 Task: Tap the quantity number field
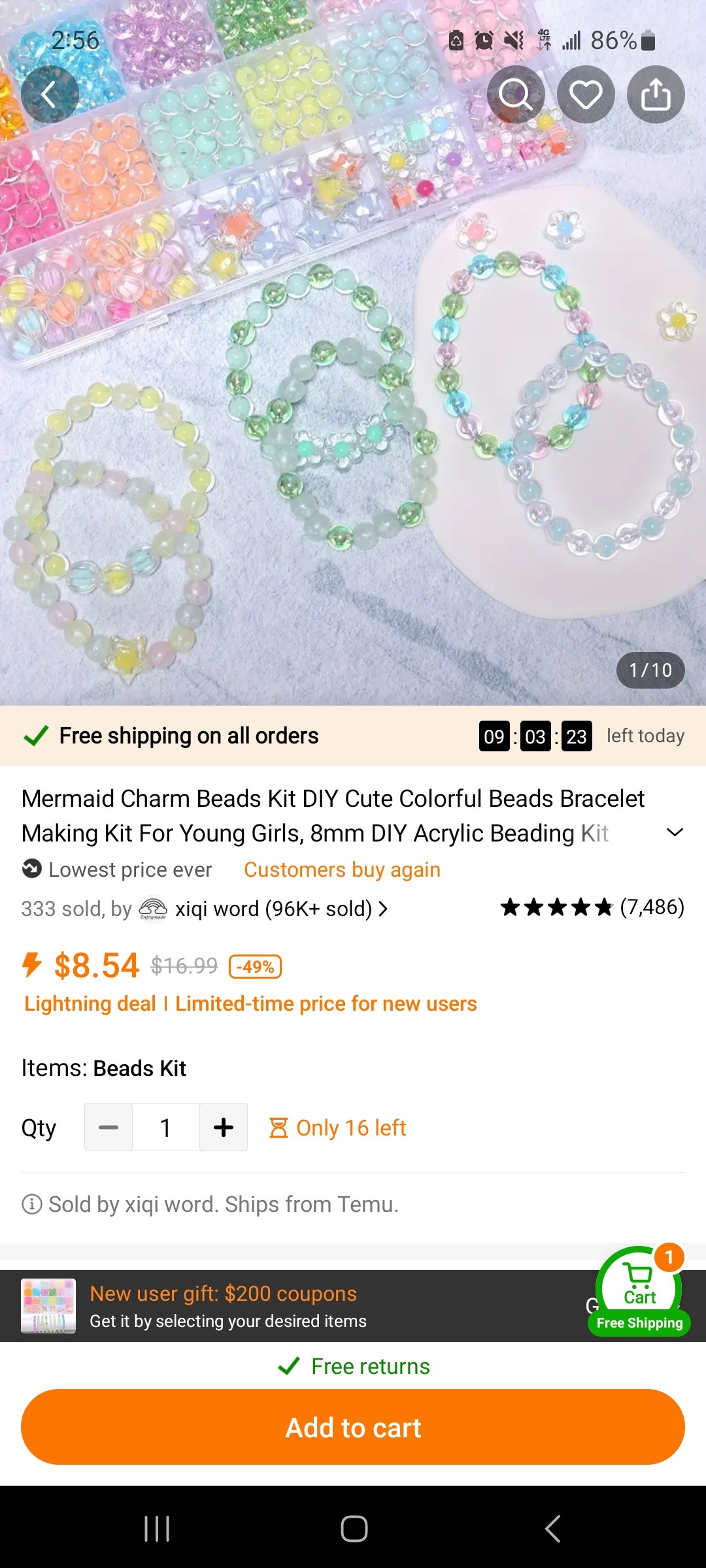pyautogui.click(x=166, y=1127)
